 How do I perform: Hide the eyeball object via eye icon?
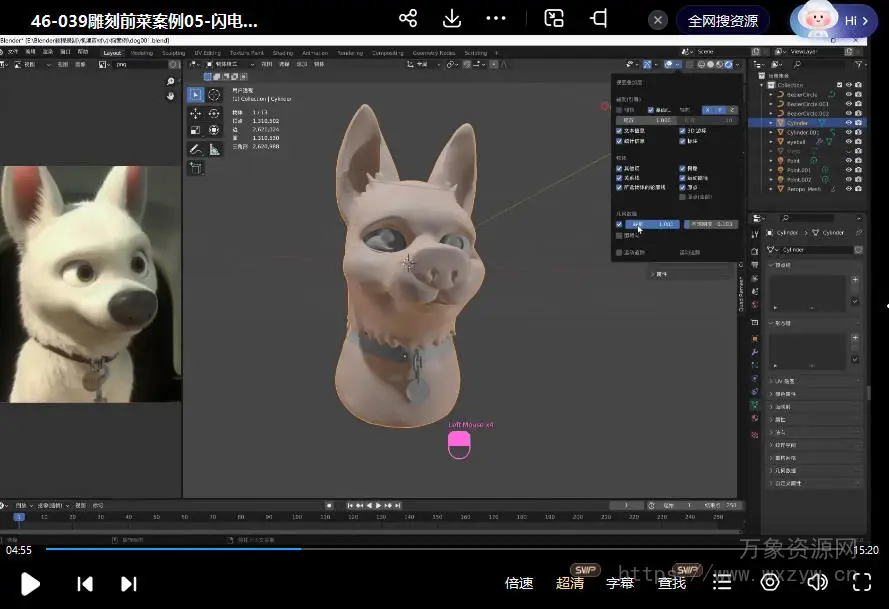pos(849,141)
